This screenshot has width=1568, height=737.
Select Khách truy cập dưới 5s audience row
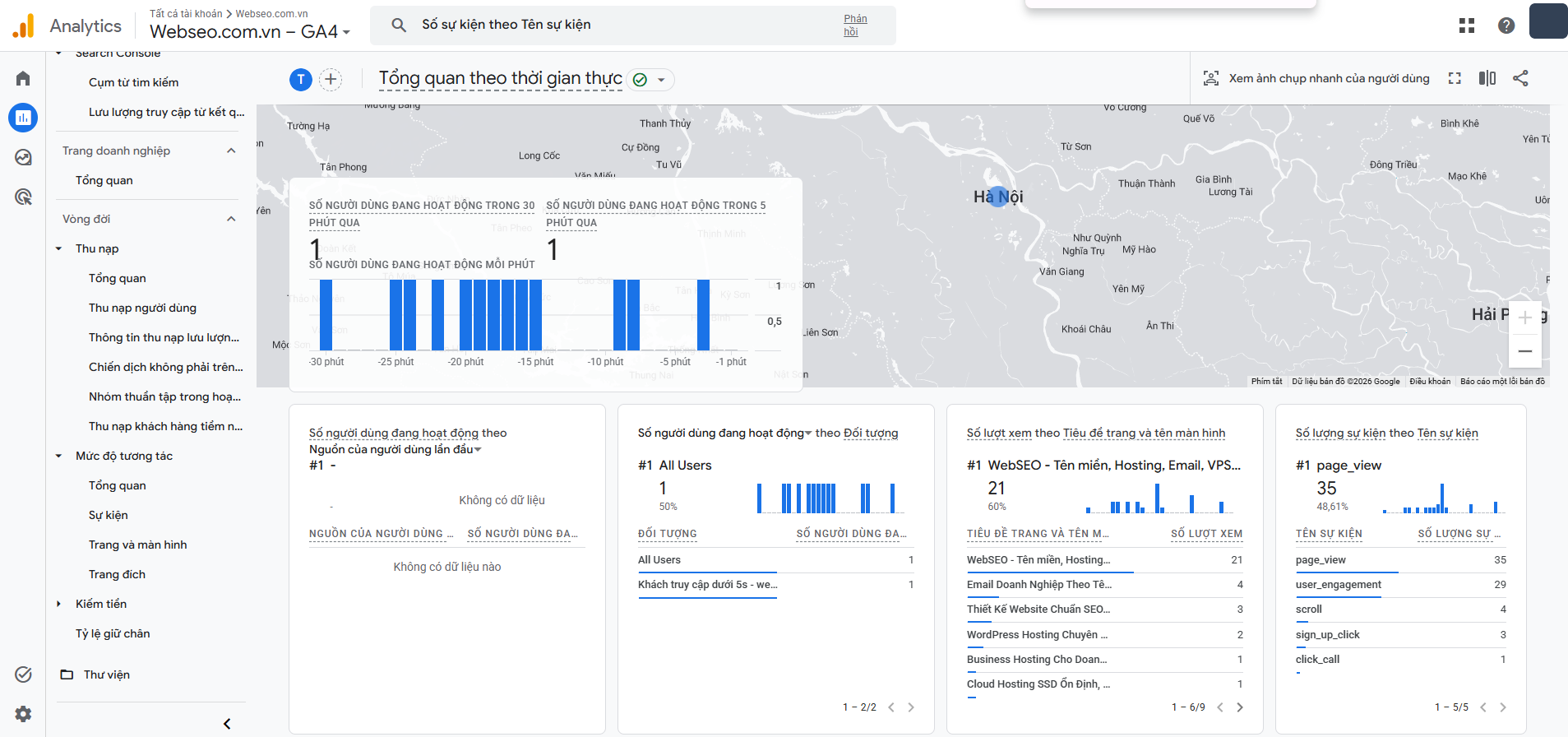coord(776,585)
